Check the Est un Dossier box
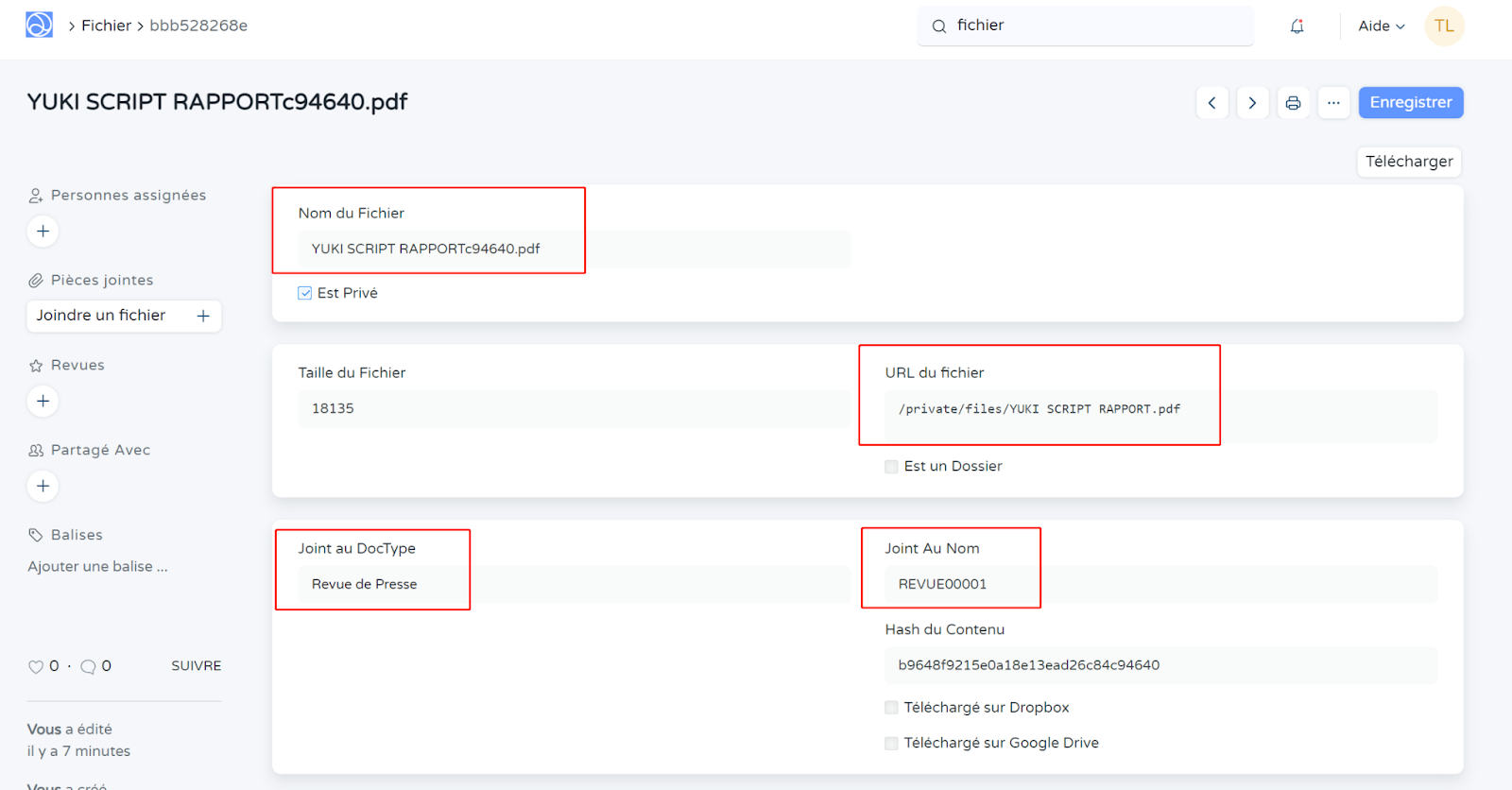 pos(891,467)
